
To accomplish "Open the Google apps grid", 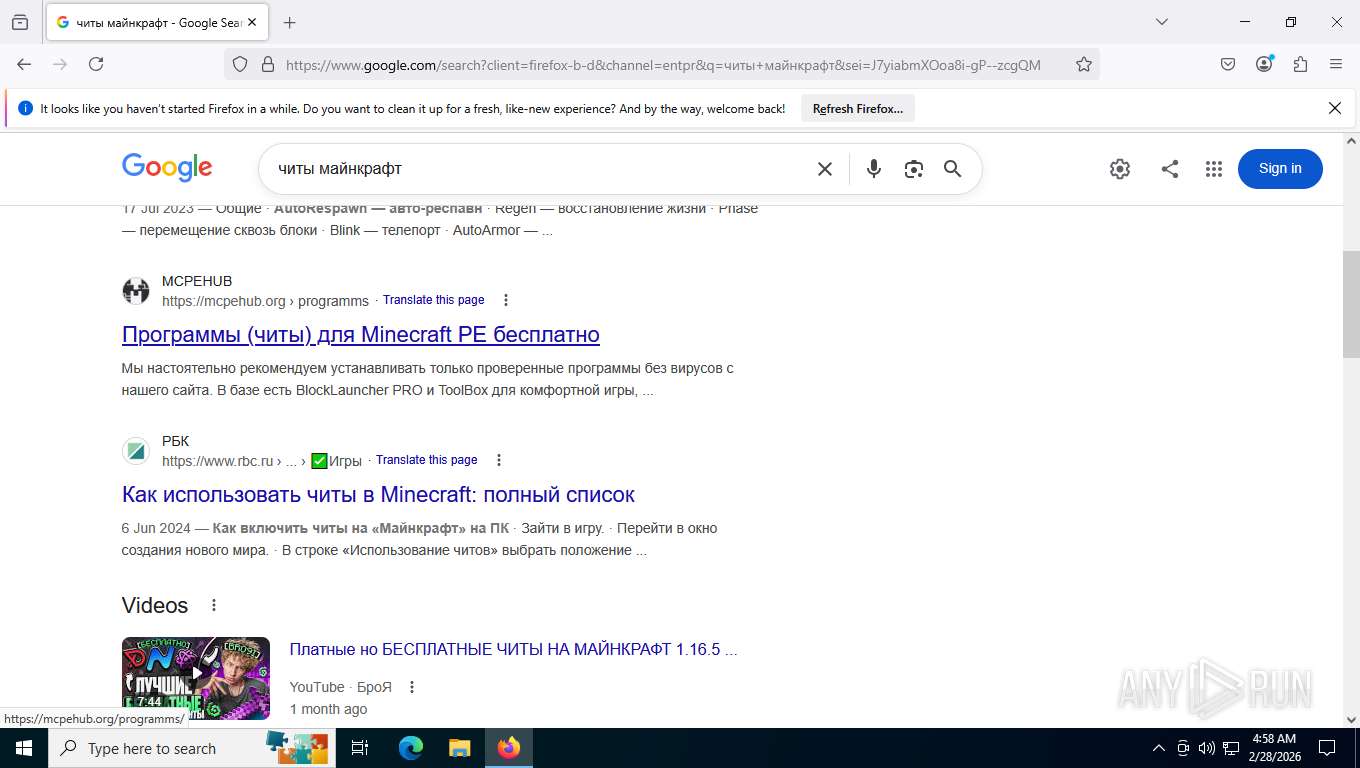I will click(x=1214, y=169).
